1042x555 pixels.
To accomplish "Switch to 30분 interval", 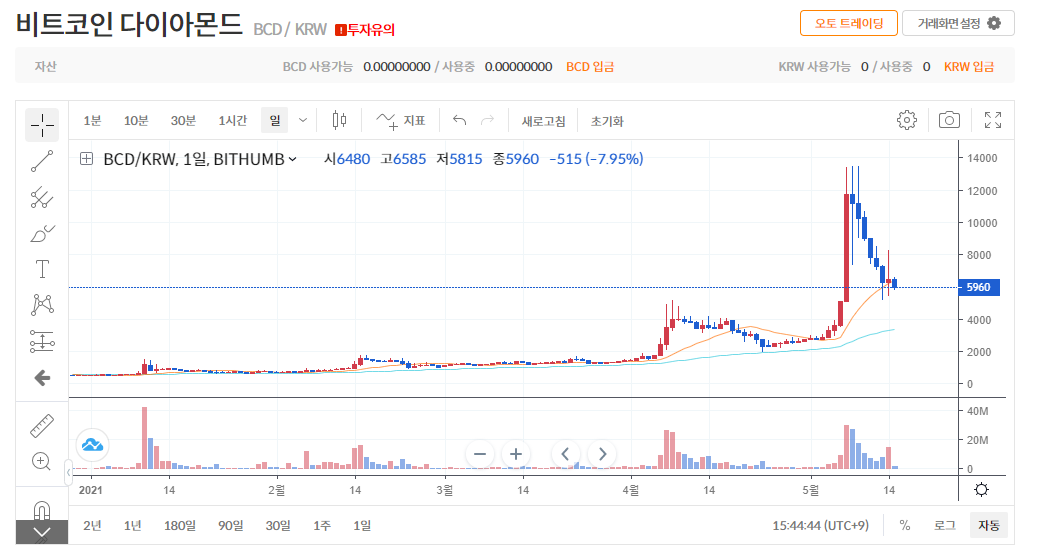I will [x=183, y=120].
